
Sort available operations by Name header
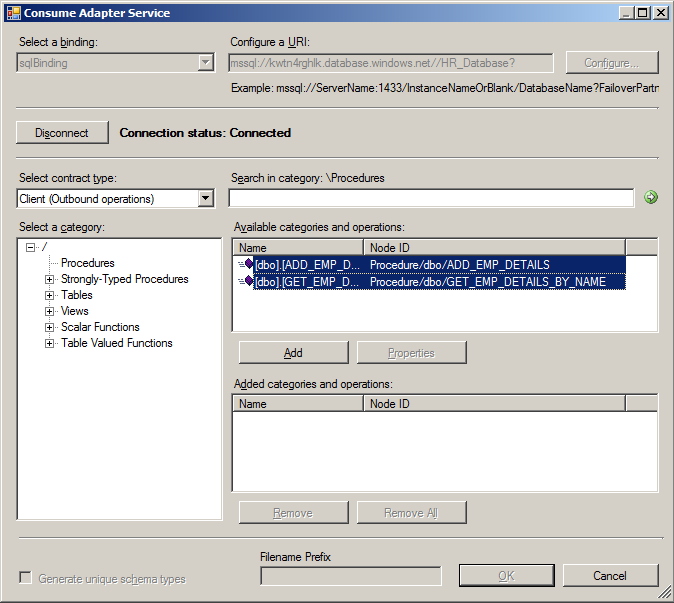[298, 248]
